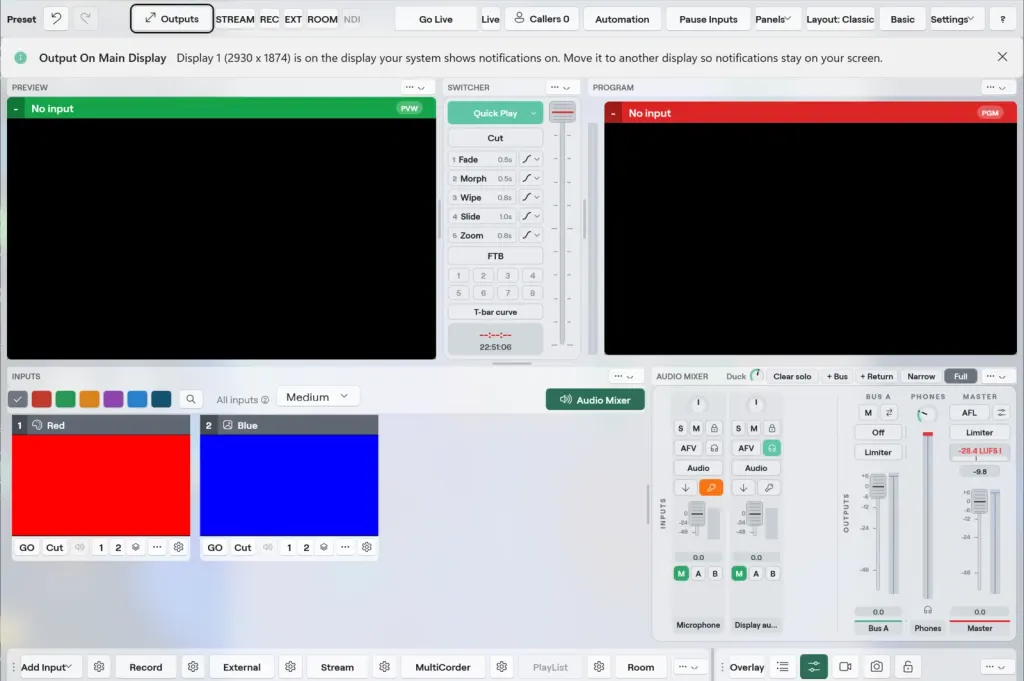Viewport: 1024px width, 681px height.
Task: Select the Outputs tab
Action: [172, 18]
